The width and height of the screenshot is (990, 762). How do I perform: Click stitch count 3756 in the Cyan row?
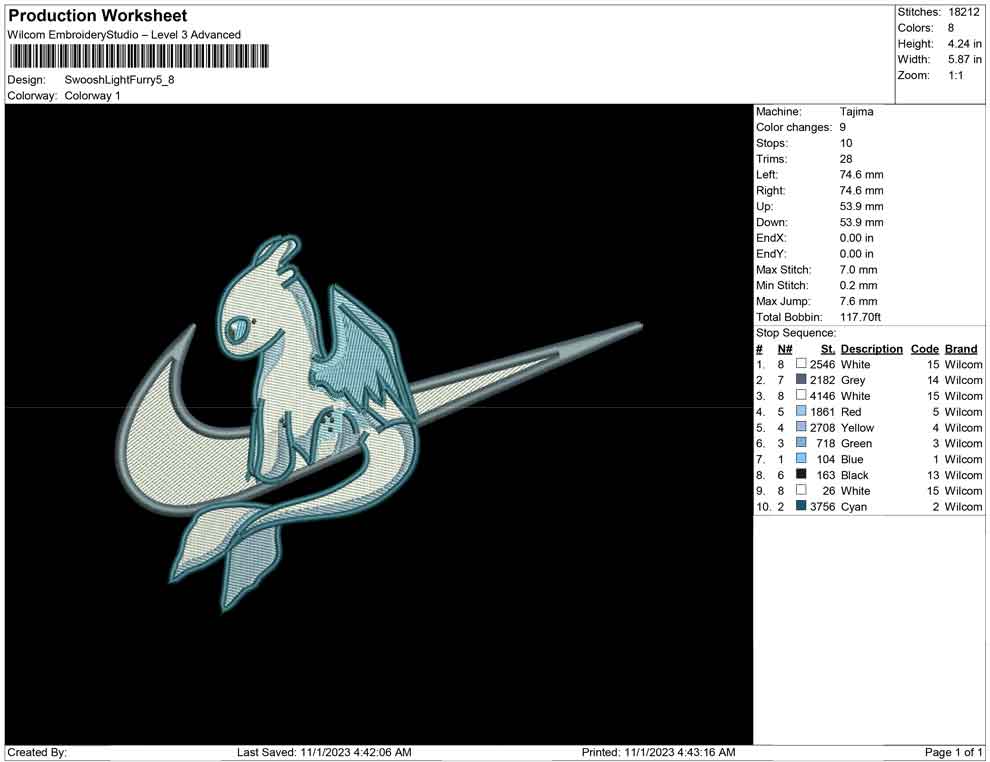pos(823,506)
